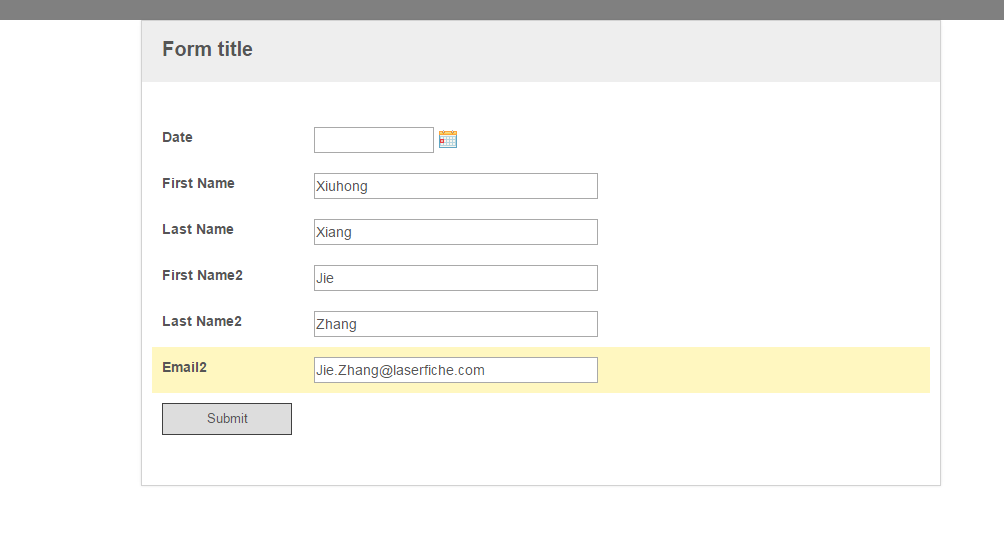Open the calendar date picker icon

point(448,139)
